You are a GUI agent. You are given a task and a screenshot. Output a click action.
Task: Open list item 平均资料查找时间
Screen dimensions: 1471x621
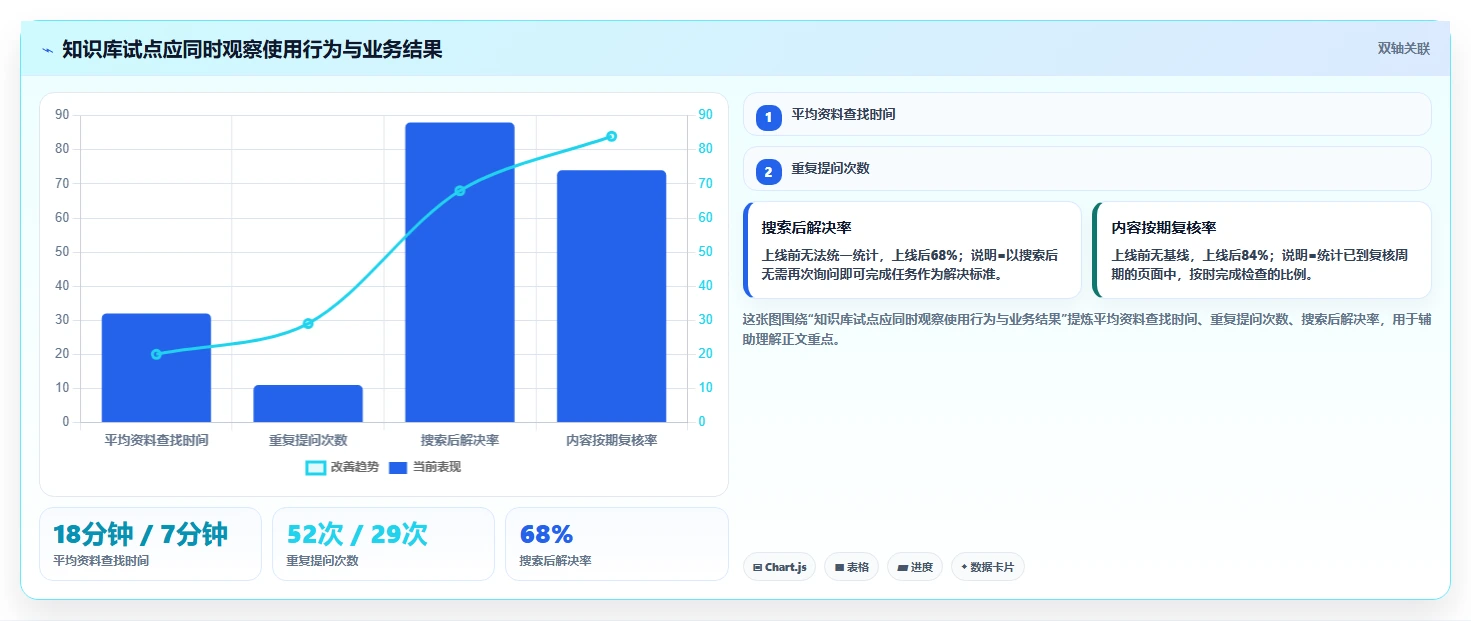tap(1087, 114)
